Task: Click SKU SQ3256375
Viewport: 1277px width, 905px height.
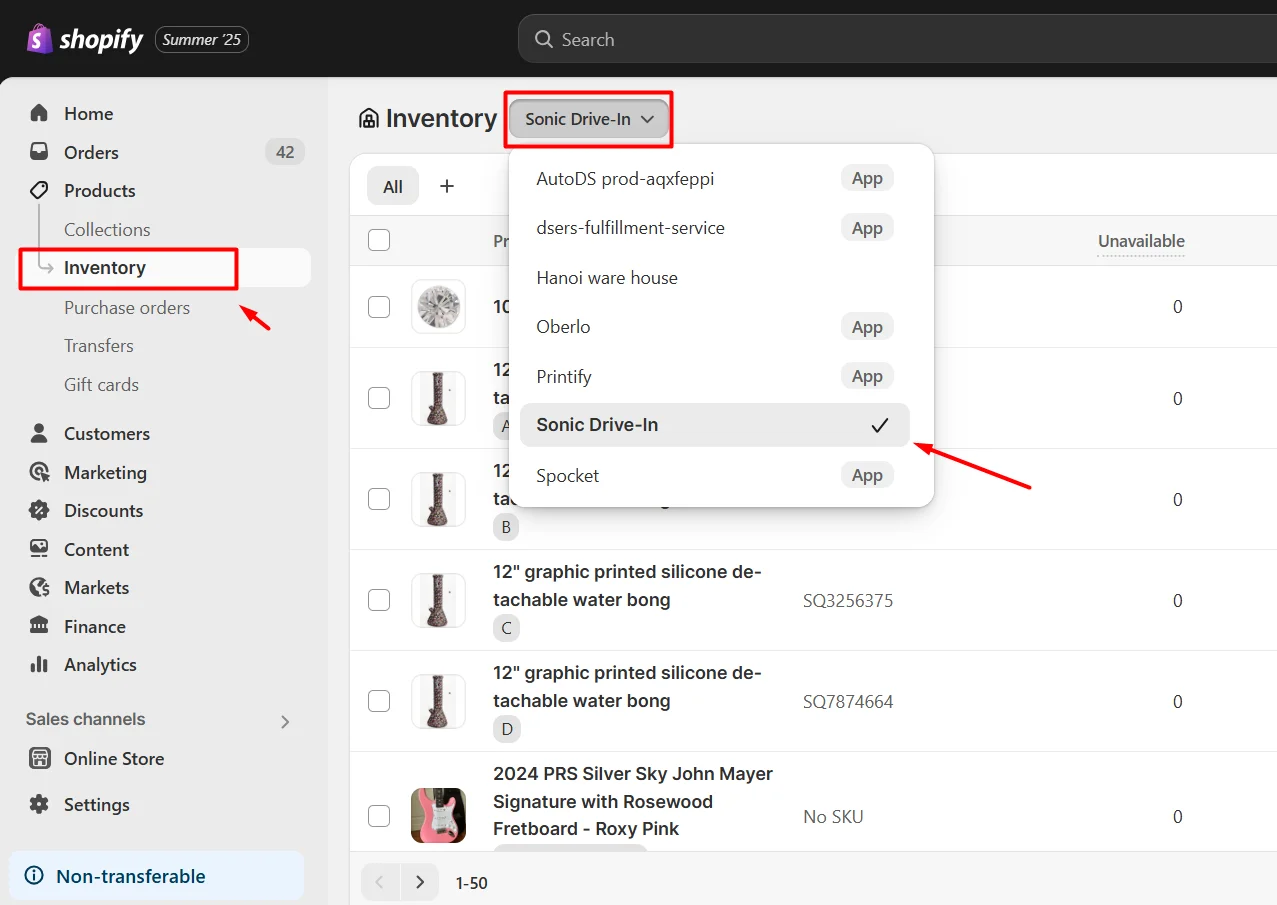Action: point(848,601)
